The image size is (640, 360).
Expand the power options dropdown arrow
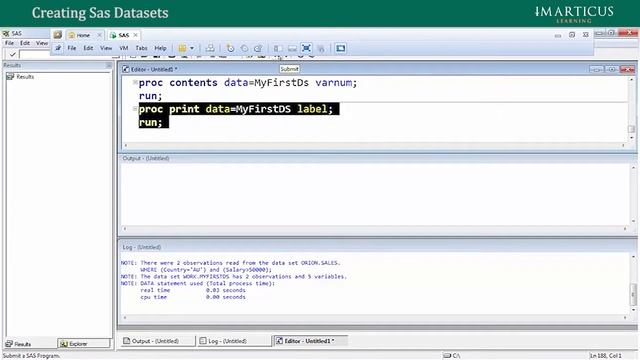(x=192, y=48)
